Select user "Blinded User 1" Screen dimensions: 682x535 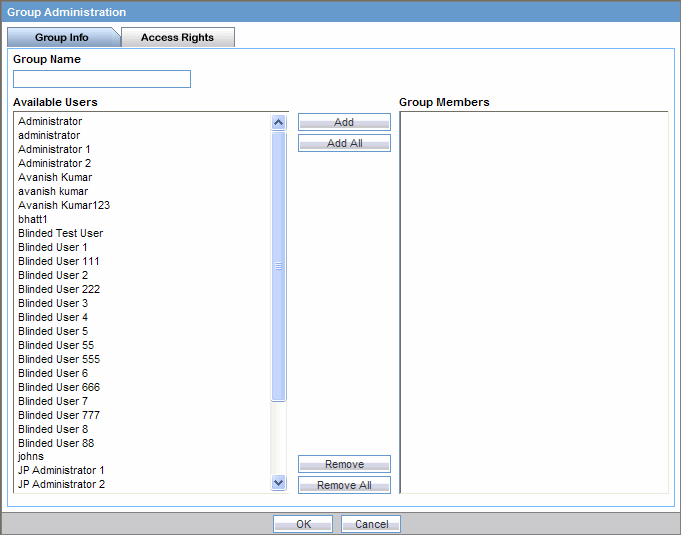[x=53, y=247]
